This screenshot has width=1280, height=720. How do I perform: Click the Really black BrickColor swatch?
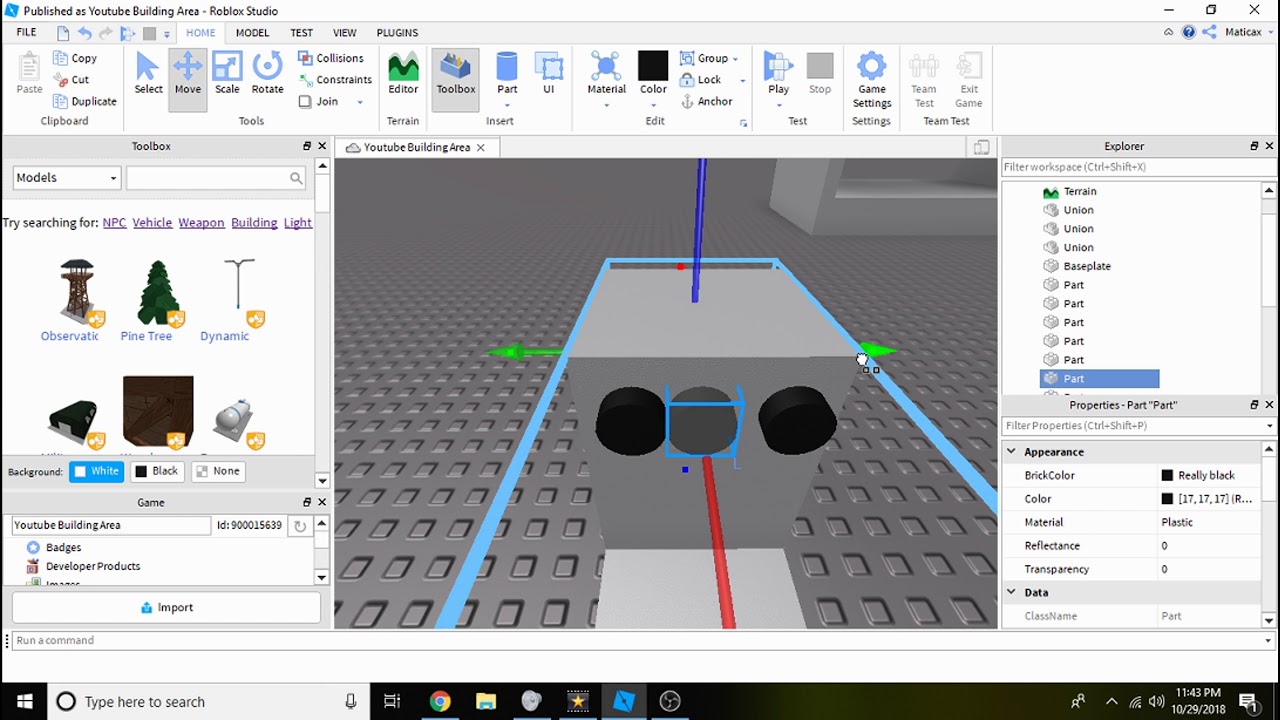point(1167,476)
